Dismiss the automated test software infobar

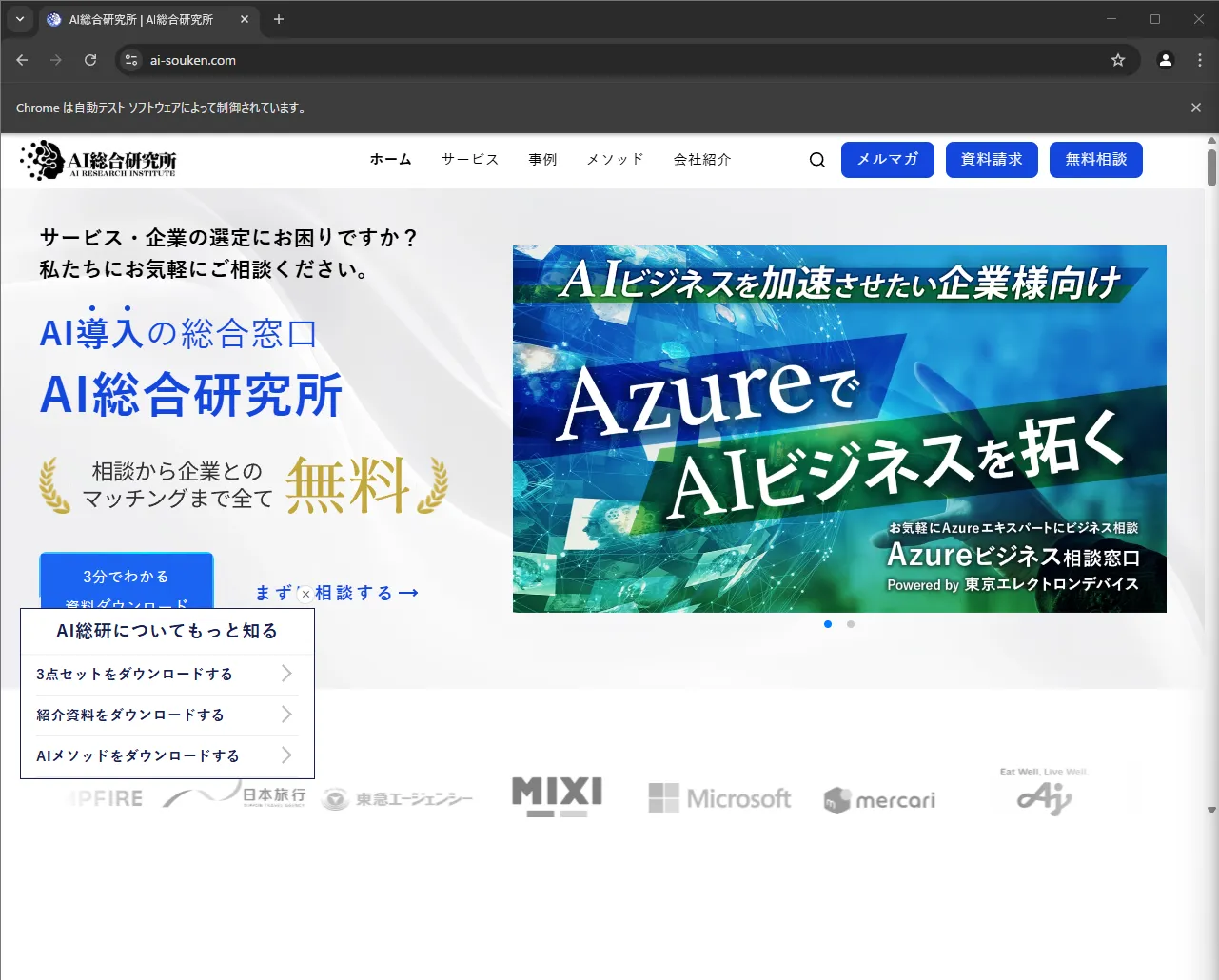(1196, 108)
